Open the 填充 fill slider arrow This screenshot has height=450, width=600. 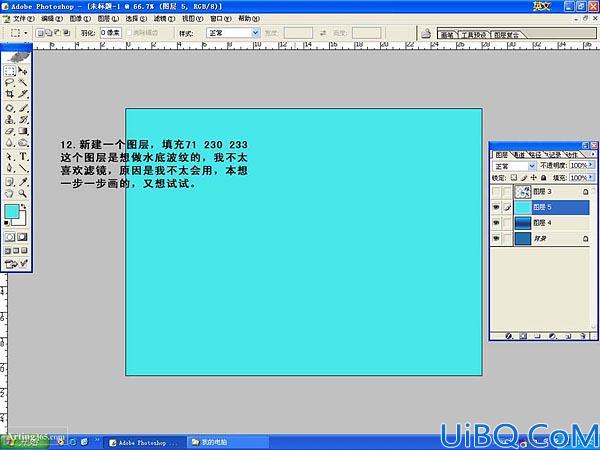tap(591, 178)
